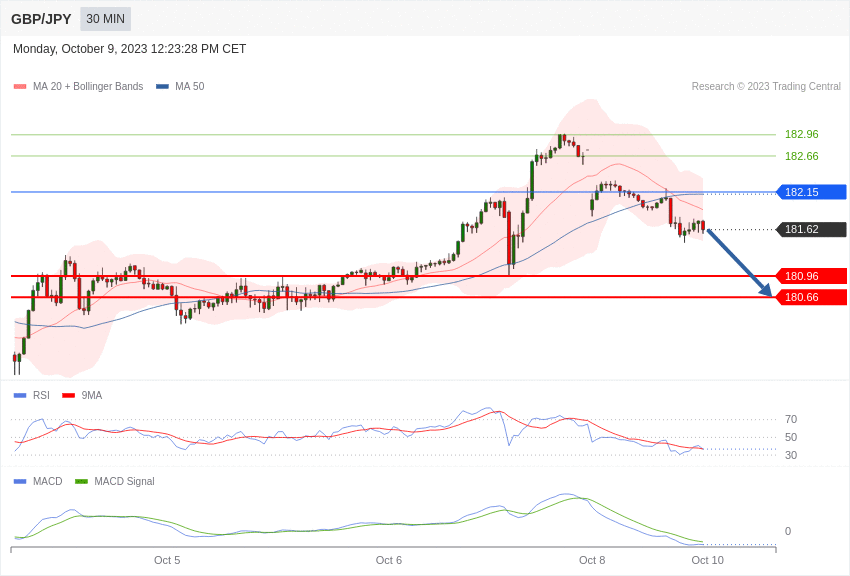Click the Oct 10 date axis label

[x=707, y=560]
